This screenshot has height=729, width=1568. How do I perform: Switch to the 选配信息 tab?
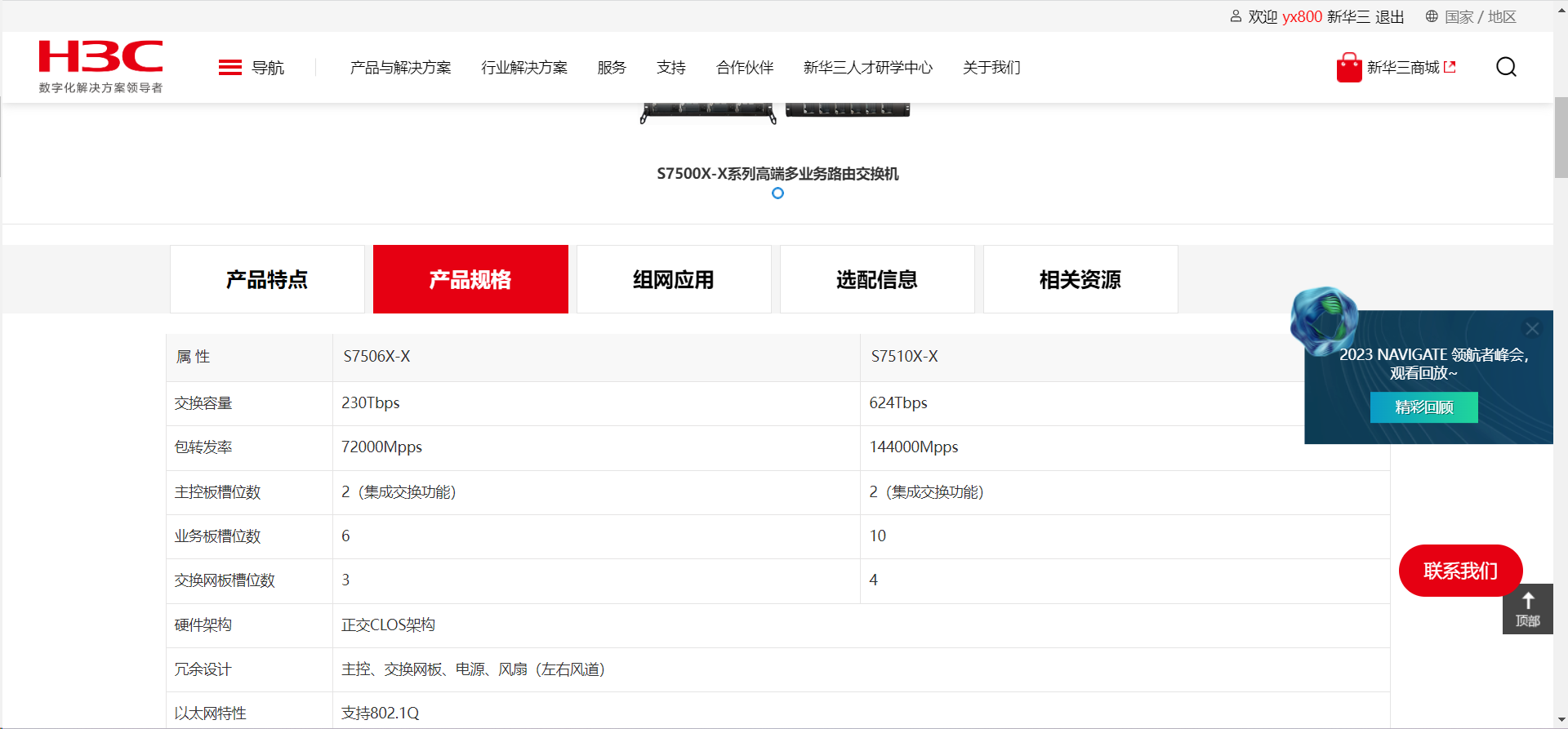(877, 279)
